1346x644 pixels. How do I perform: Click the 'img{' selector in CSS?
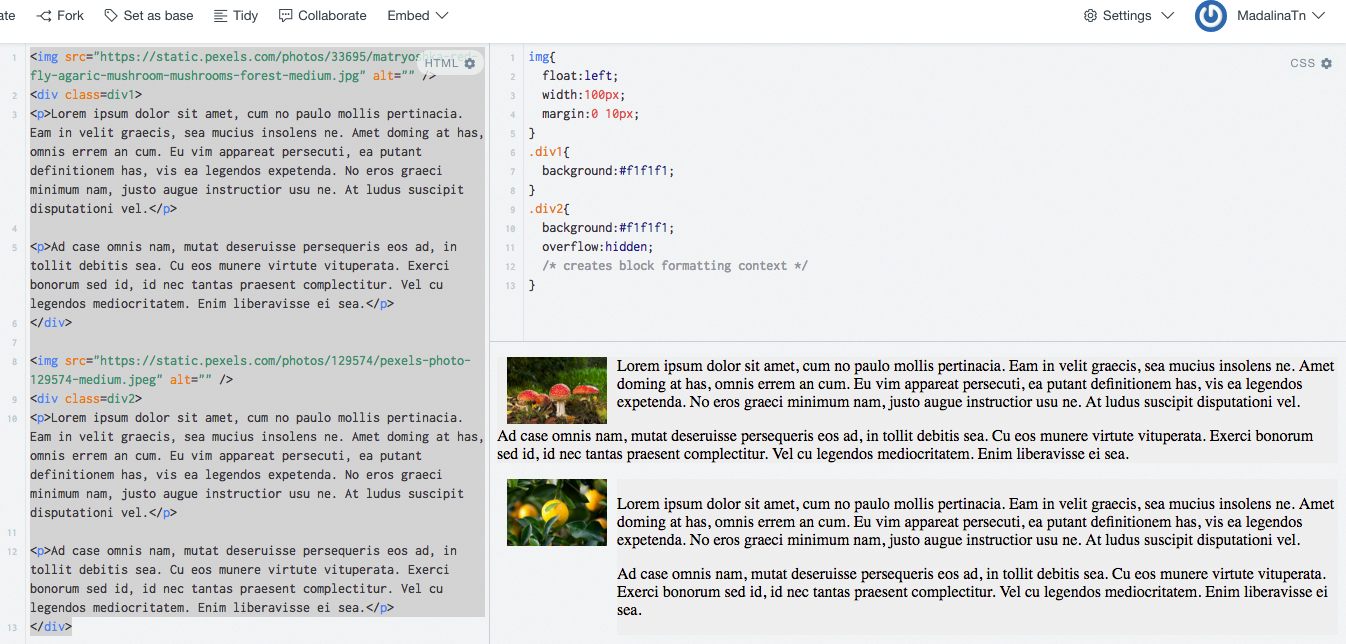tap(542, 57)
